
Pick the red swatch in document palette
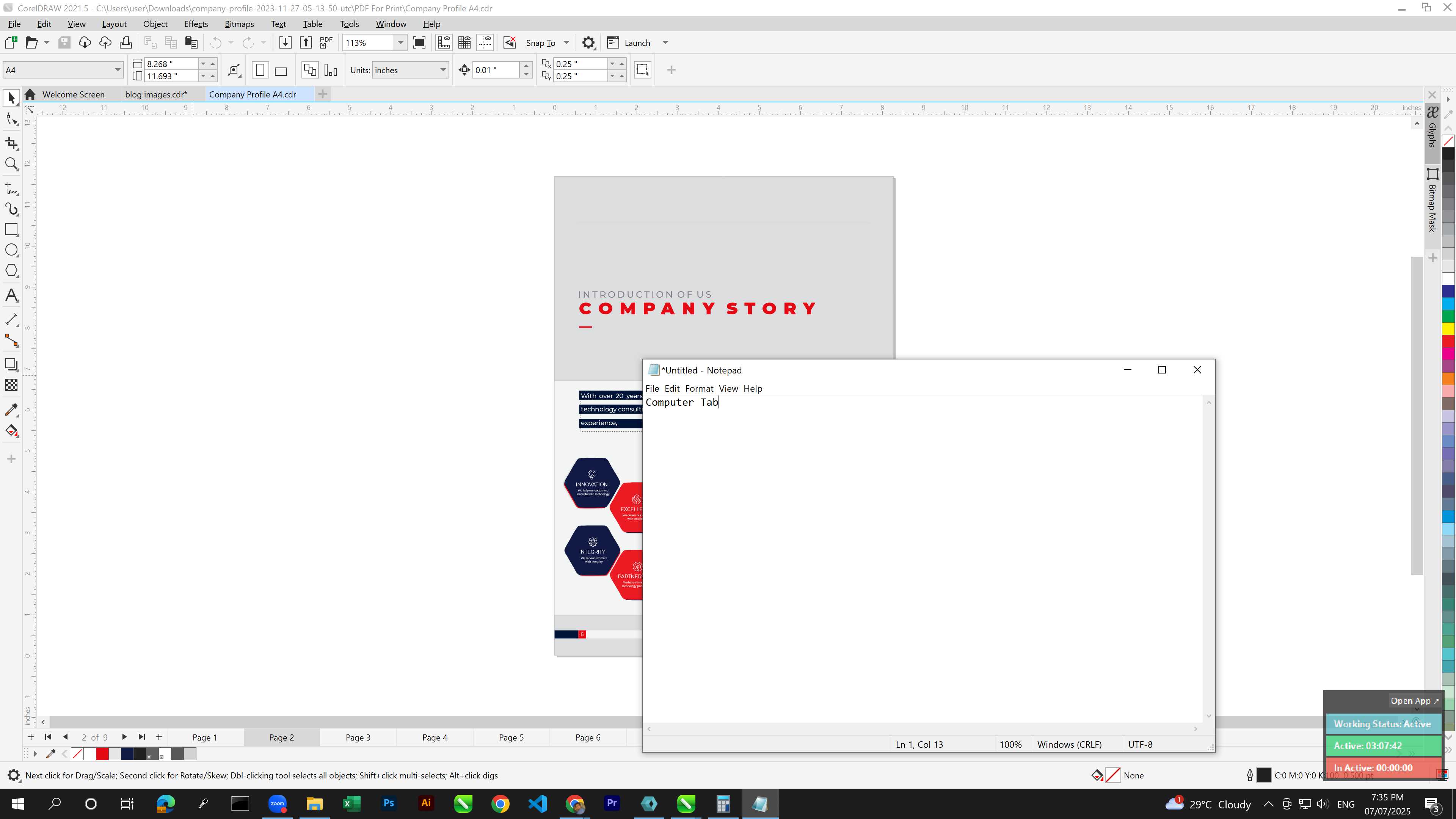[102, 754]
